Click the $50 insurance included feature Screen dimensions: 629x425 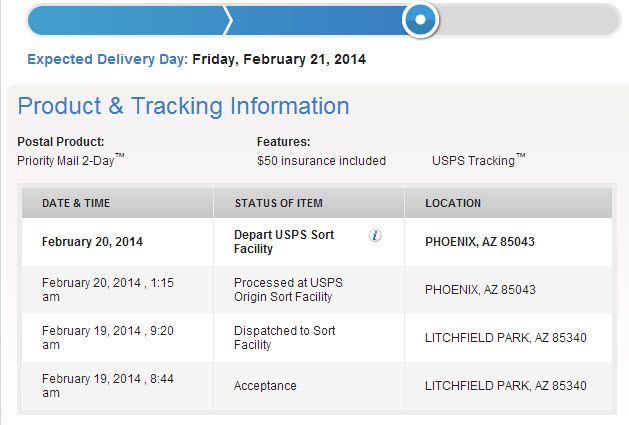pyautogui.click(x=321, y=161)
